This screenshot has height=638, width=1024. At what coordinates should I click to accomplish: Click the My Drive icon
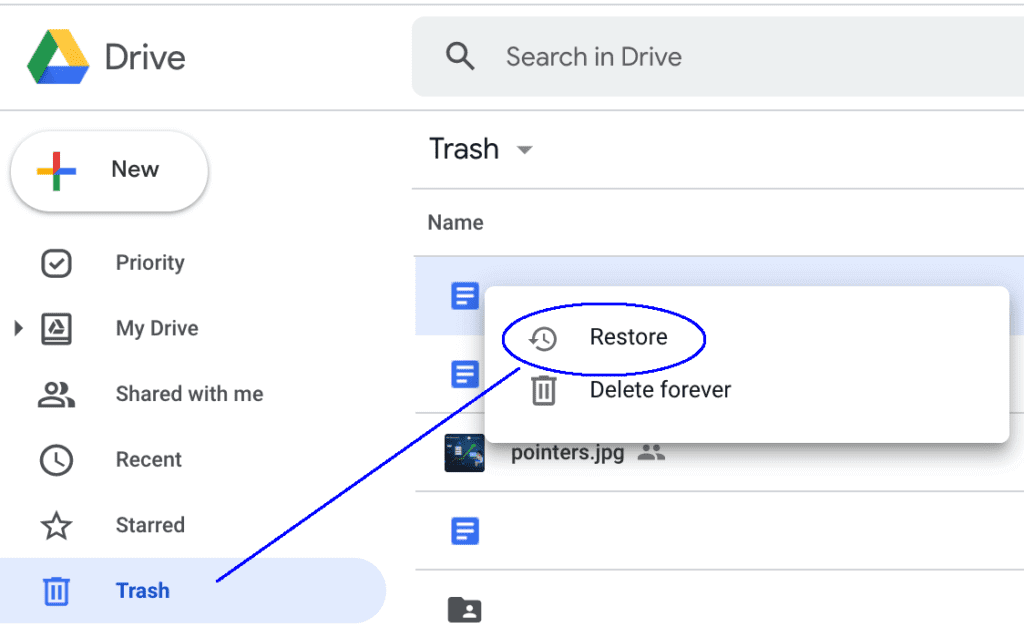[x=57, y=328]
